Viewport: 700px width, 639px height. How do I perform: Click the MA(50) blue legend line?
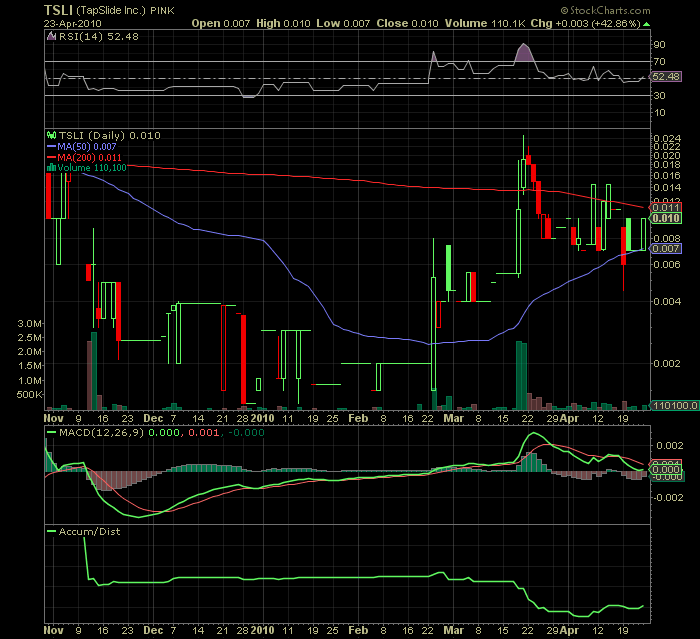tap(51, 146)
